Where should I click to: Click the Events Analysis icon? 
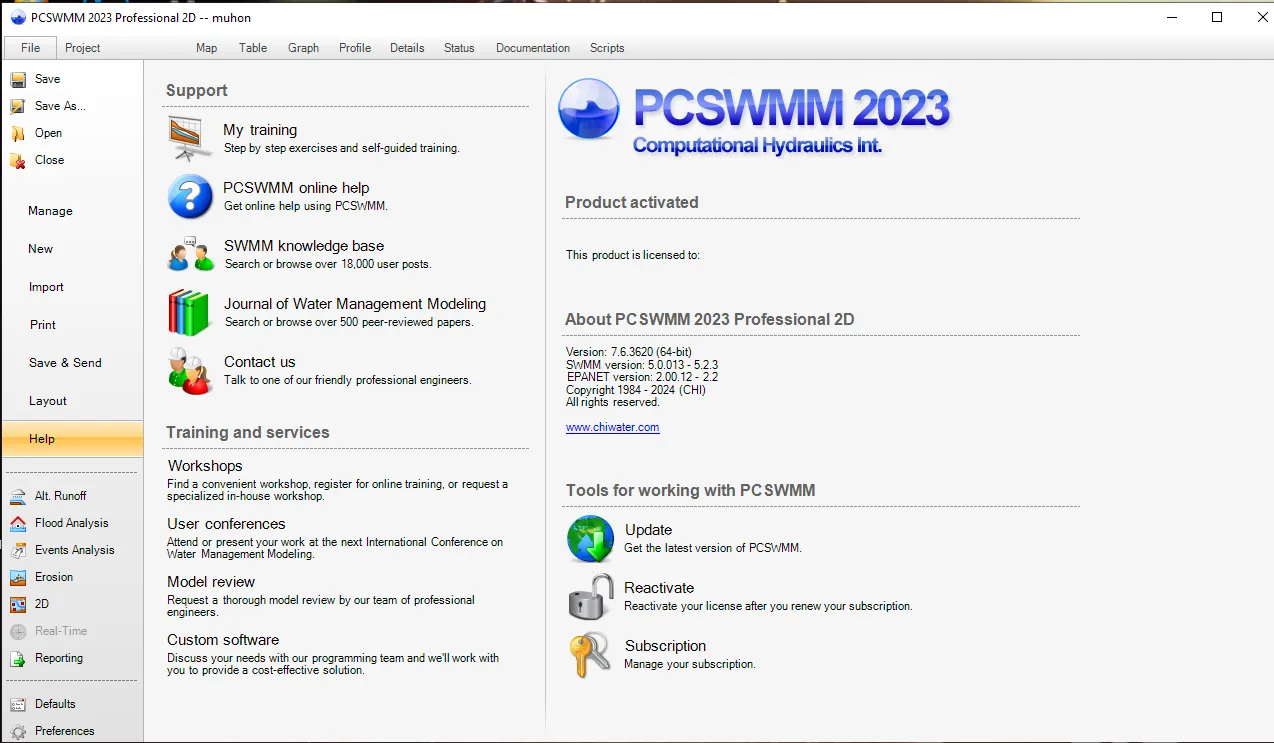tap(18, 550)
